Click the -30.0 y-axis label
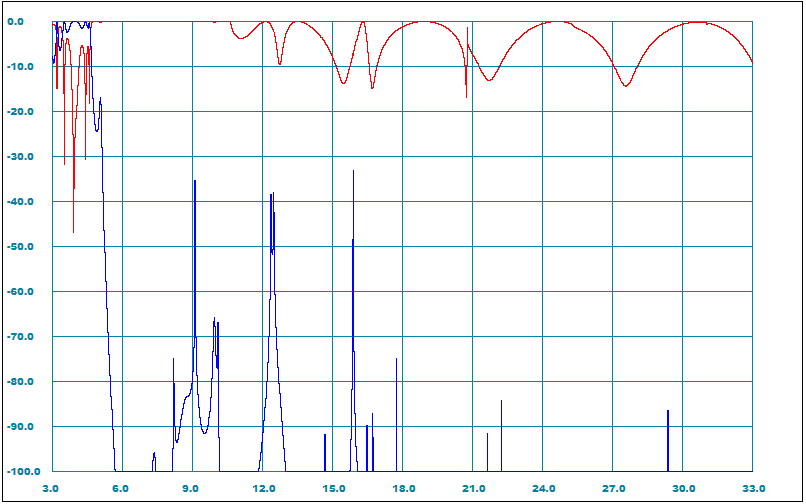Image resolution: width=806 pixels, height=504 pixels. click(22, 157)
